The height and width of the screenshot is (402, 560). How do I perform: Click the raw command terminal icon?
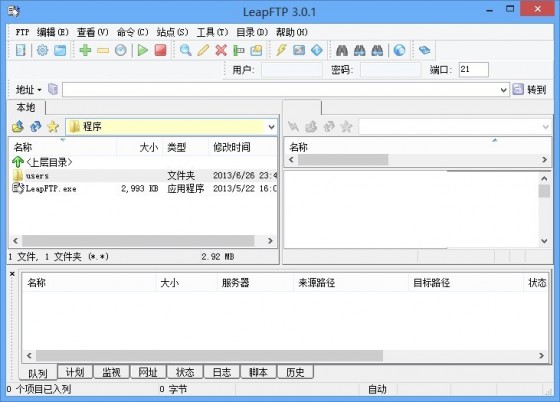299,50
